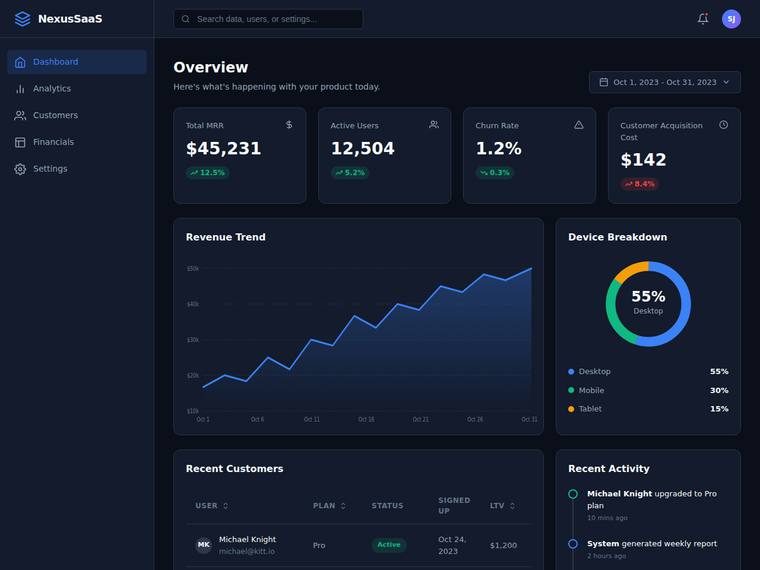Expand the date range chevron arrow

[726, 82]
